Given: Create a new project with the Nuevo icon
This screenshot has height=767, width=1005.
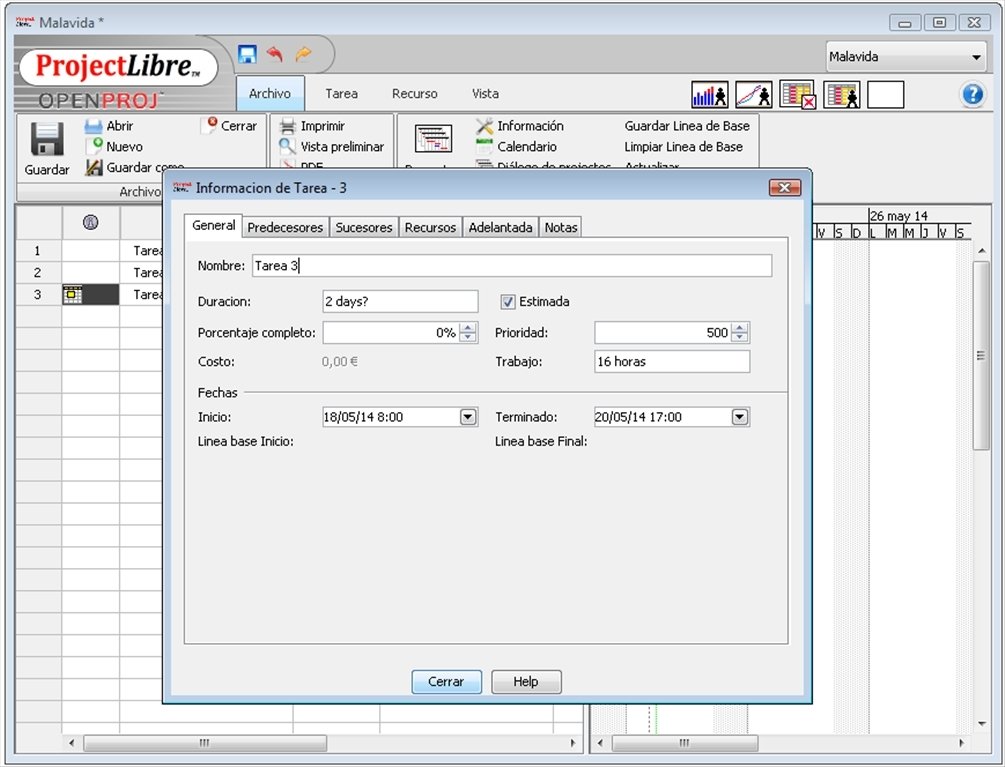Looking at the screenshot, I should click(94, 146).
